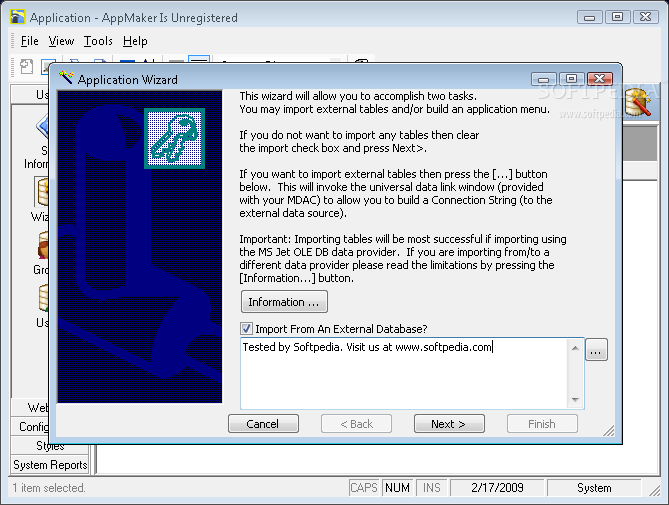This screenshot has height=505, width=669.
Task: Click the Users sidebar database icon
Action: point(44,298)
